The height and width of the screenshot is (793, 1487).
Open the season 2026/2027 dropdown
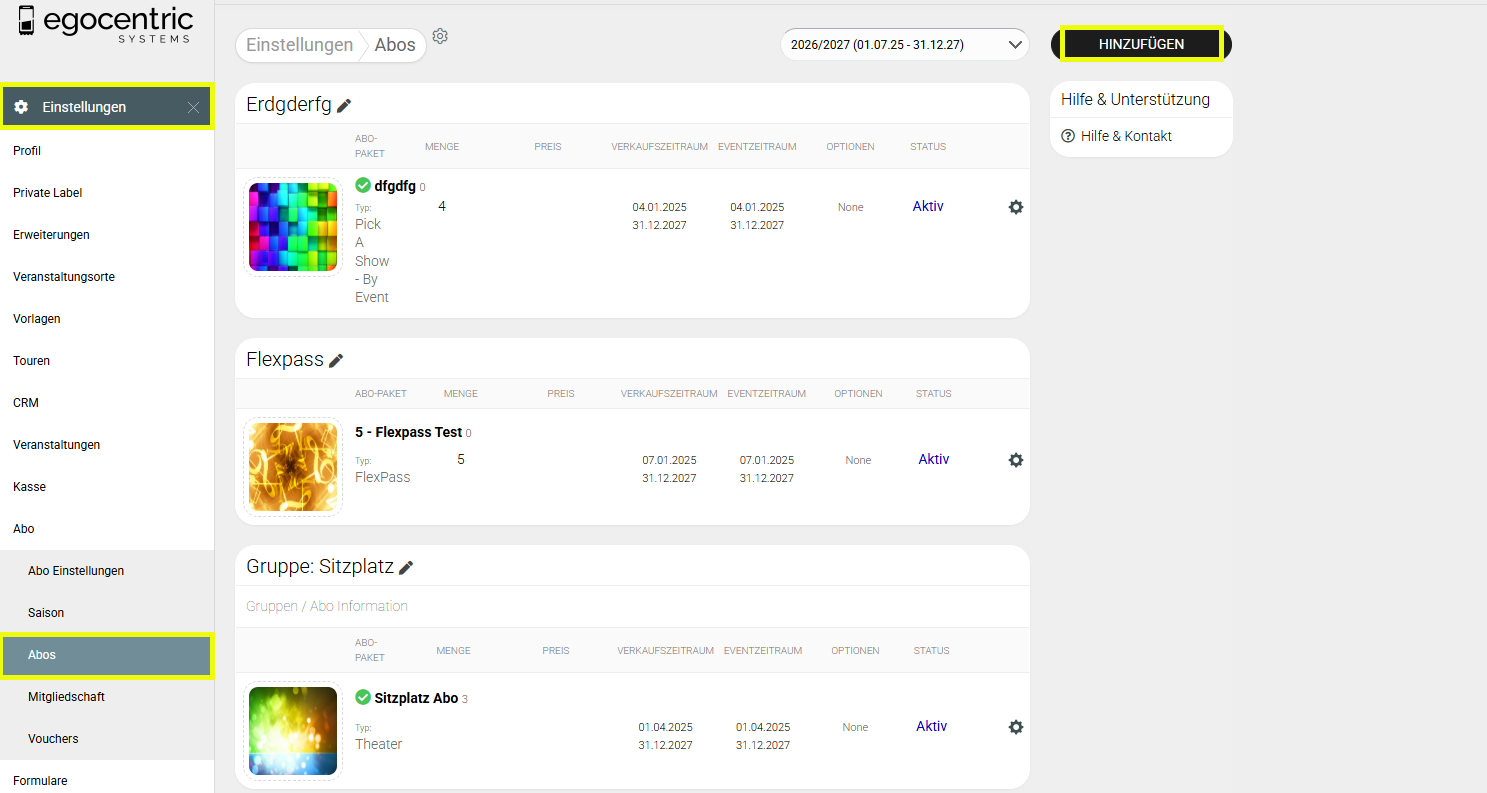click(904, 45)
